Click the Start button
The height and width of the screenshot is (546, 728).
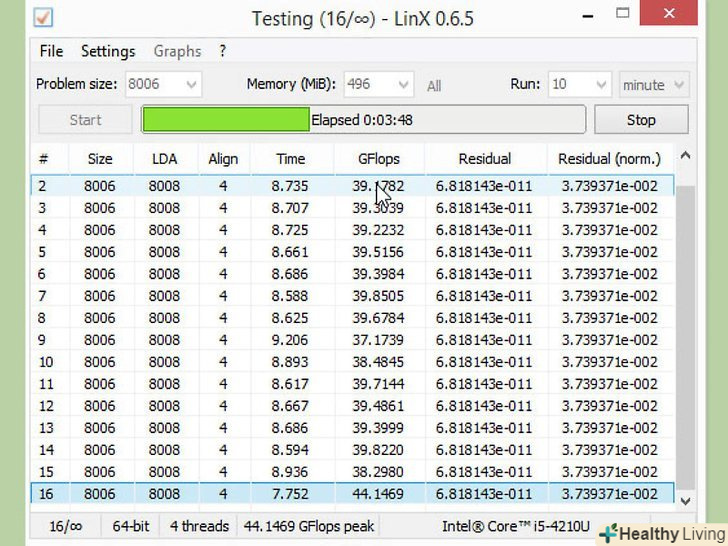(x=85, y=120)
